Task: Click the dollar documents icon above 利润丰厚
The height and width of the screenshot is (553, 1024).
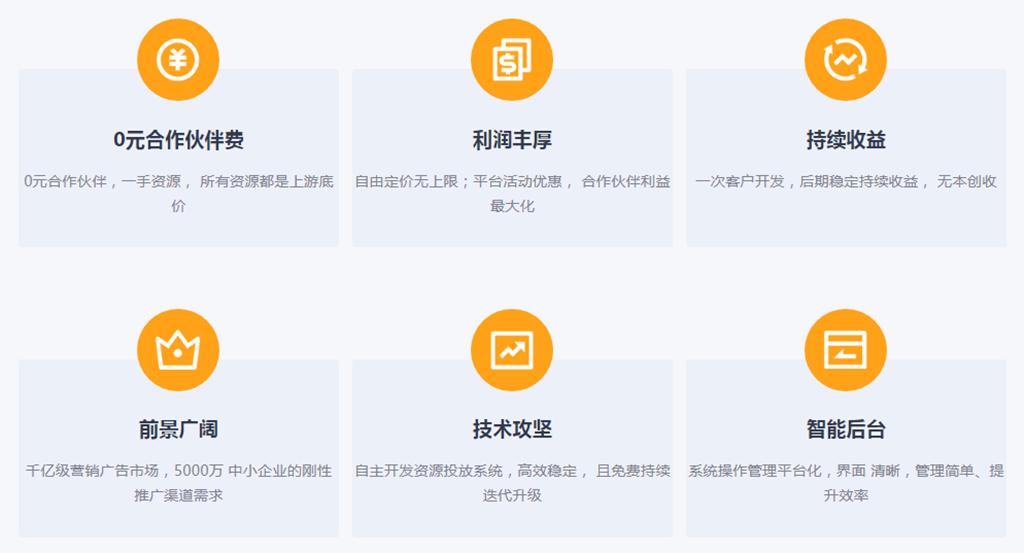Action: 512,60
